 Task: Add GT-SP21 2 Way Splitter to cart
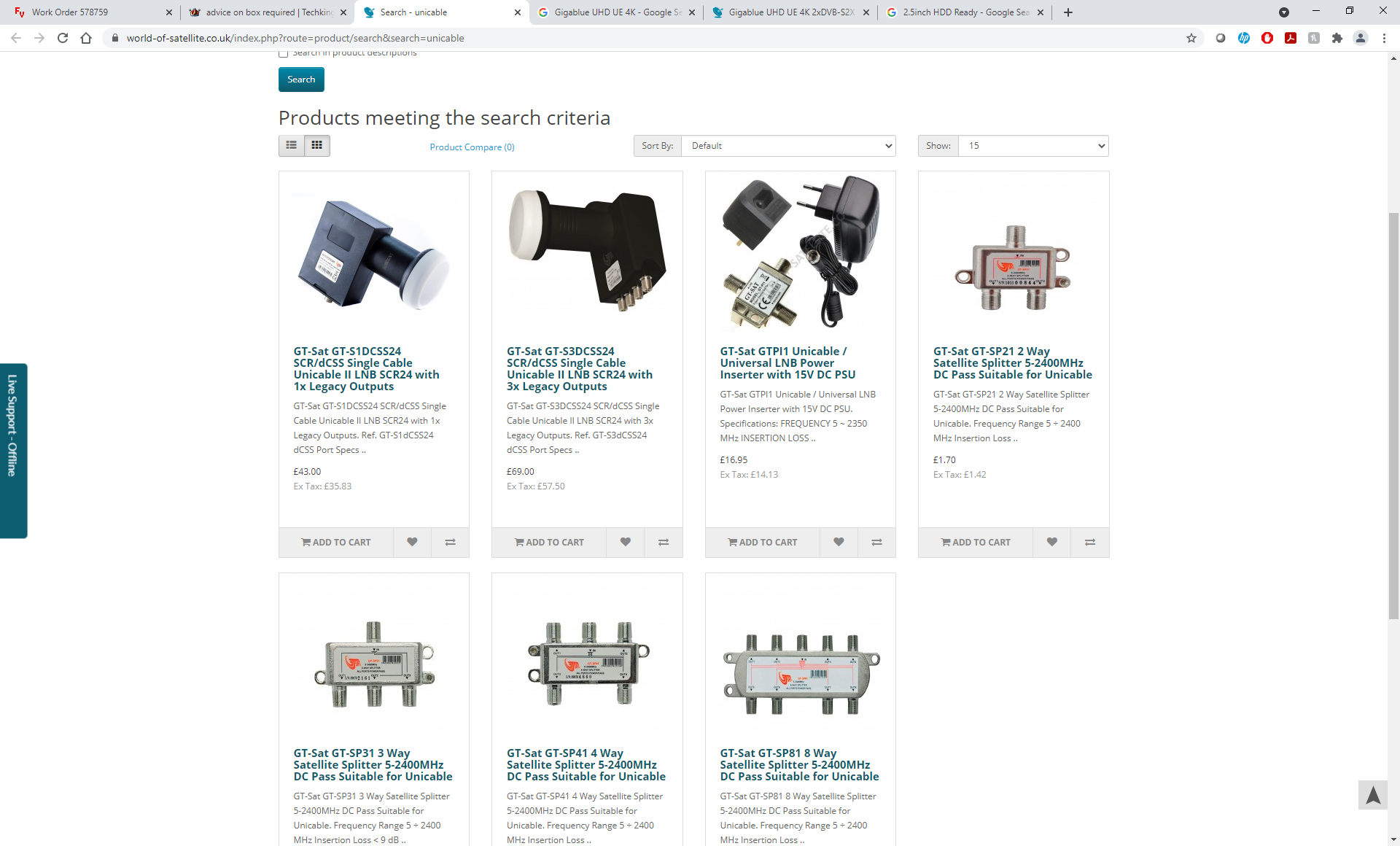tap(976, 543)
